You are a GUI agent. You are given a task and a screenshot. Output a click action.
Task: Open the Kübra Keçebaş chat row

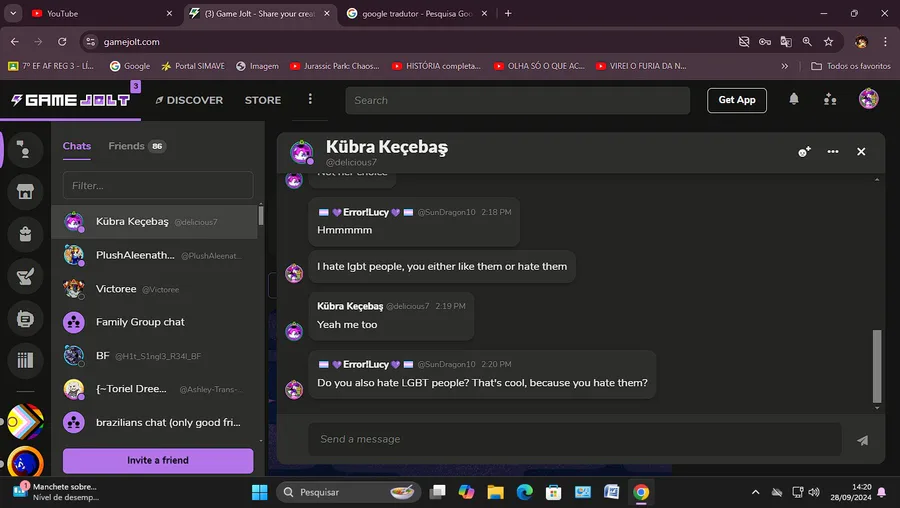(x=154, y=222)
